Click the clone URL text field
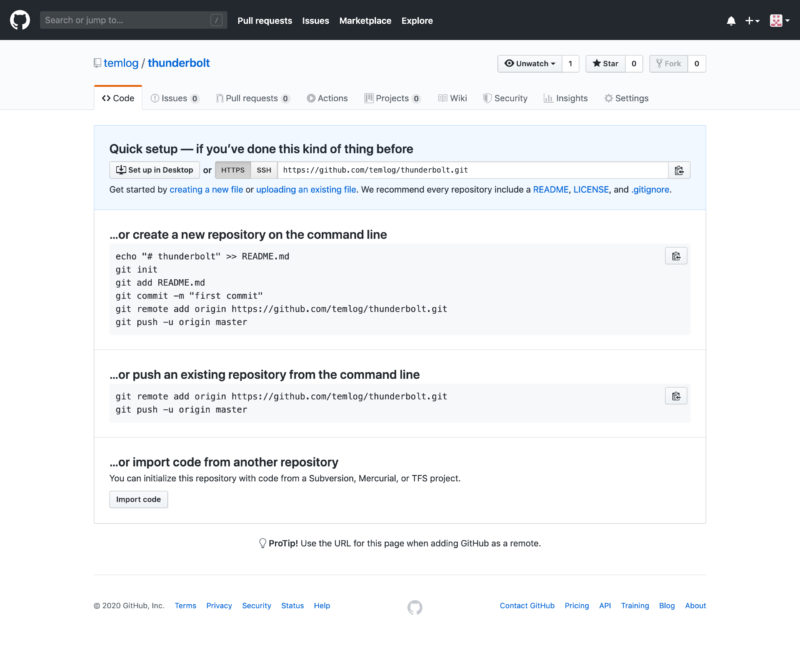 (x=472, y=170)
